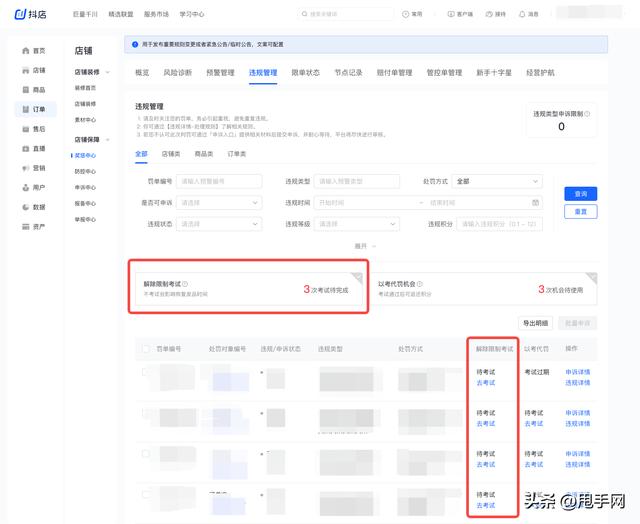Toggle the select-all checkbox in table header
This screenshot has height=524, width=640.
coord(146,349)
